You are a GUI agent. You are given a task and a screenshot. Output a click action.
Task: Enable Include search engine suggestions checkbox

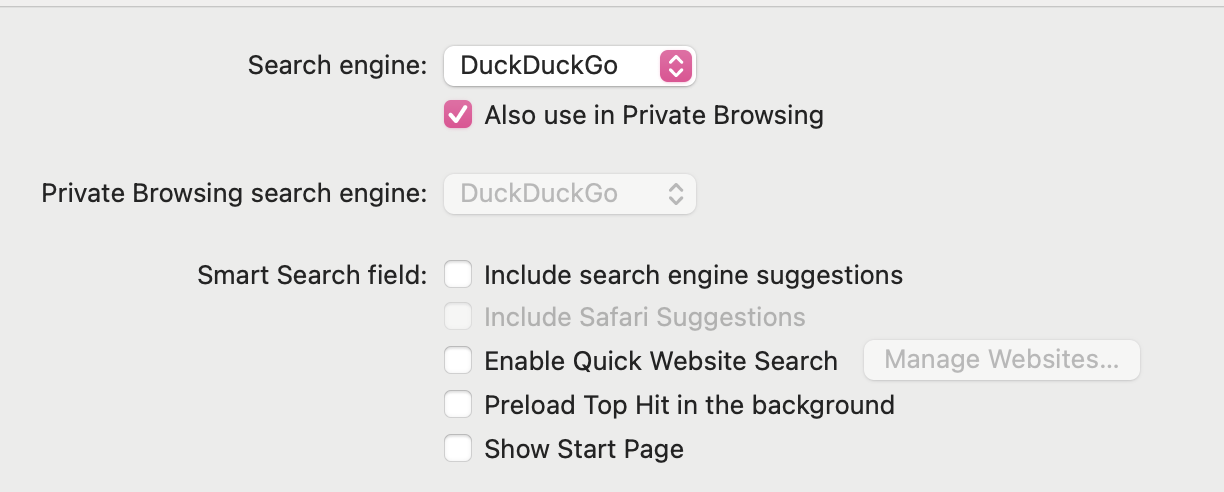(458, 274)
